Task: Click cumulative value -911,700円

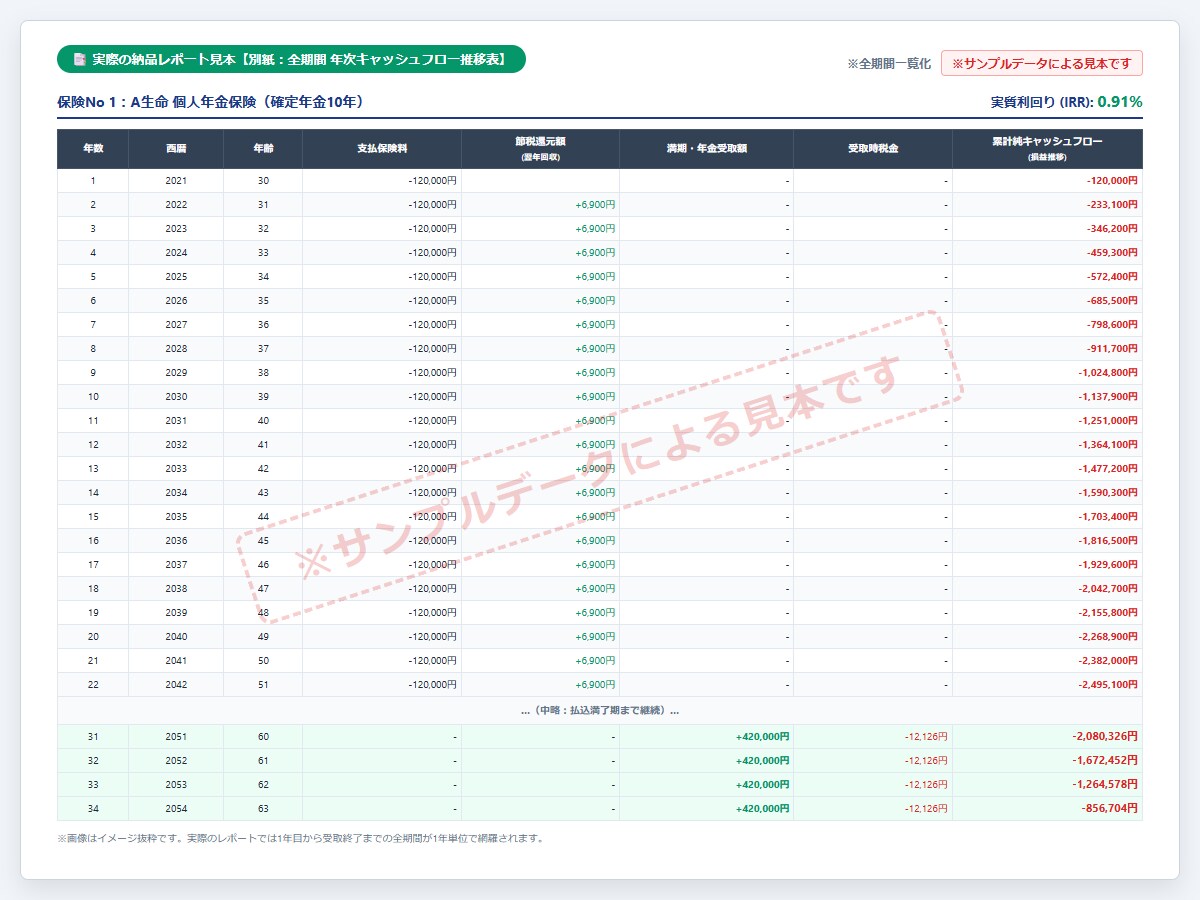Action: coord(1112,349)
